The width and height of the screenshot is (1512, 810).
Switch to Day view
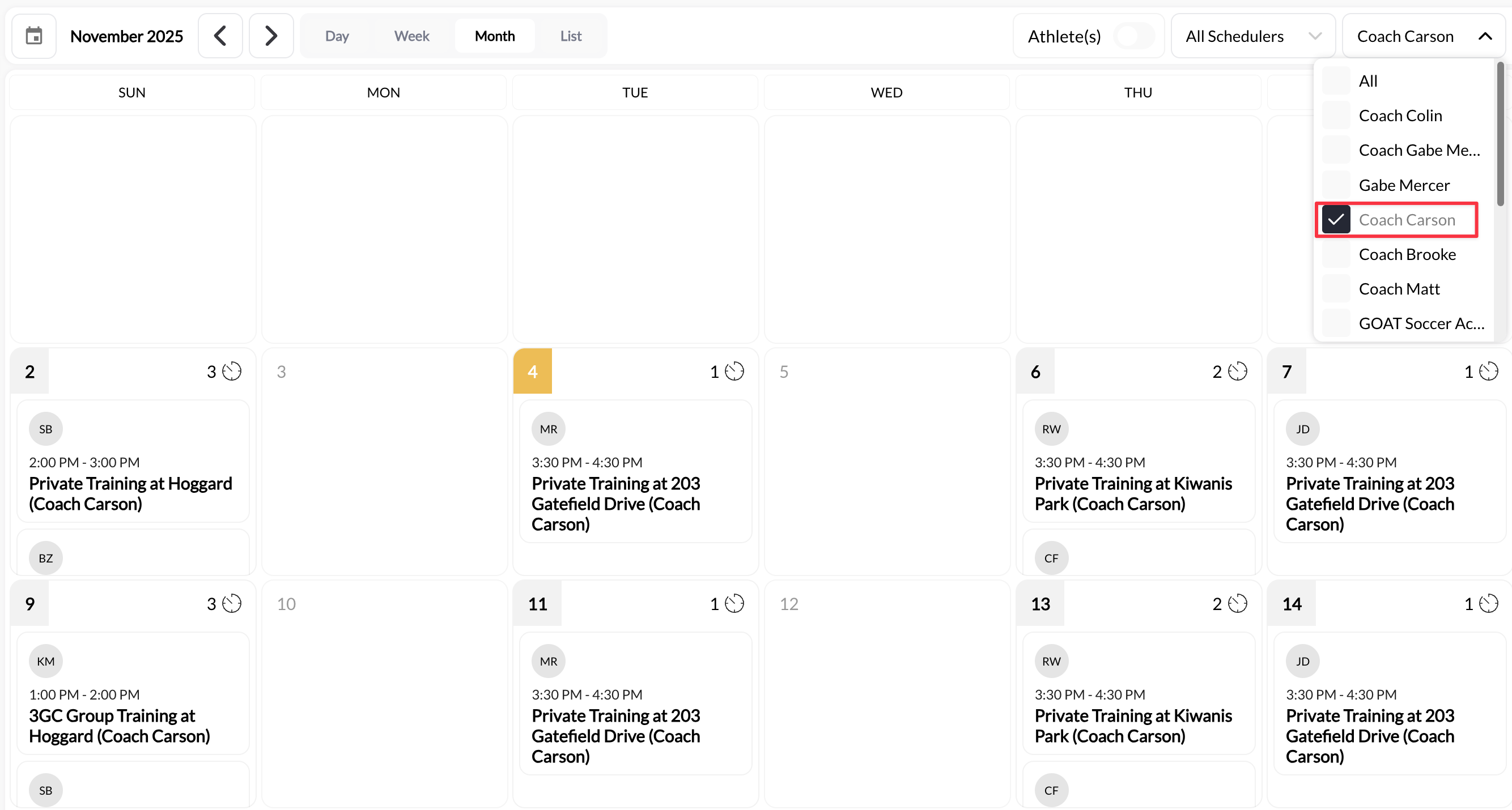337,36
